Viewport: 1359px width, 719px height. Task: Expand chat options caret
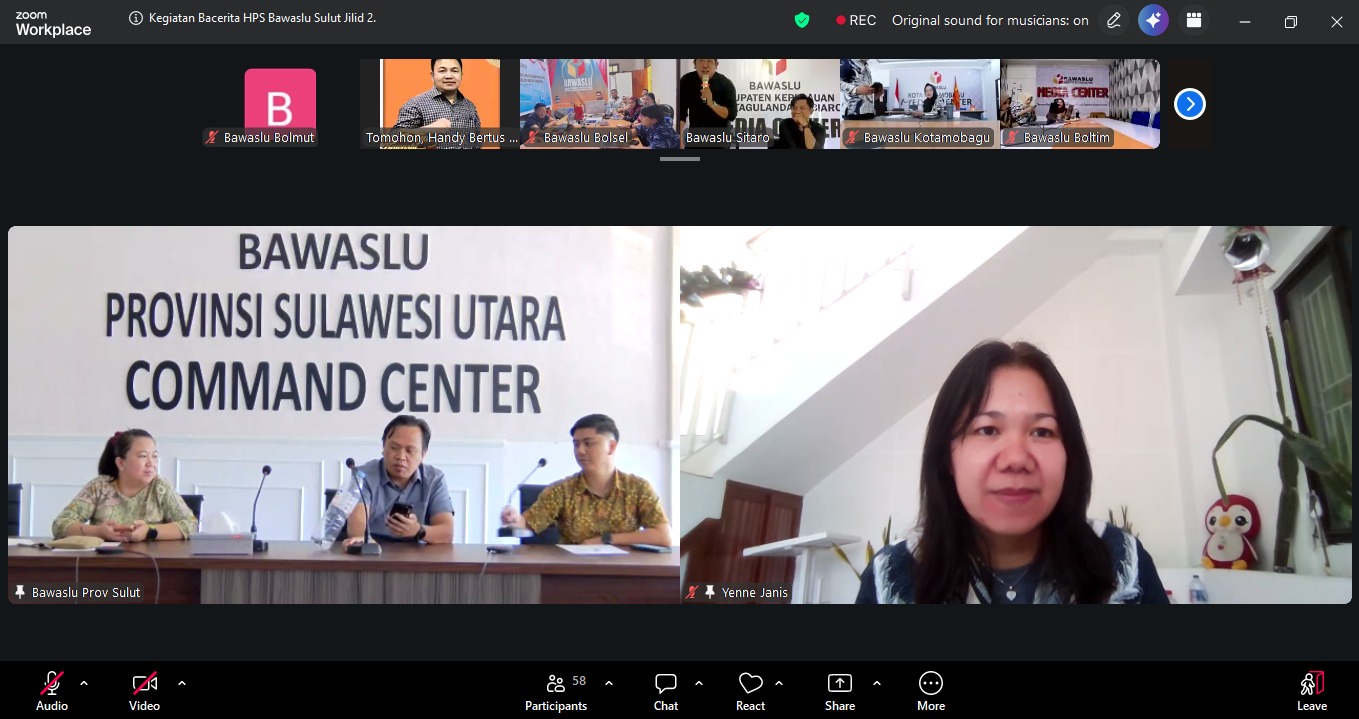699,683
